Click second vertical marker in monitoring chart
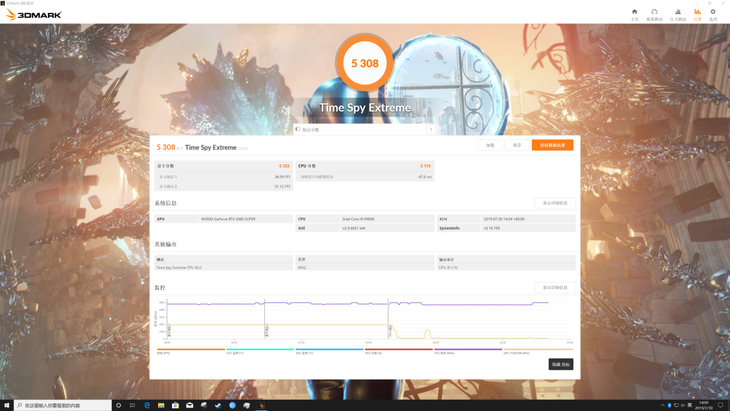This screenshot has height=411, width=730. point(265,319)
